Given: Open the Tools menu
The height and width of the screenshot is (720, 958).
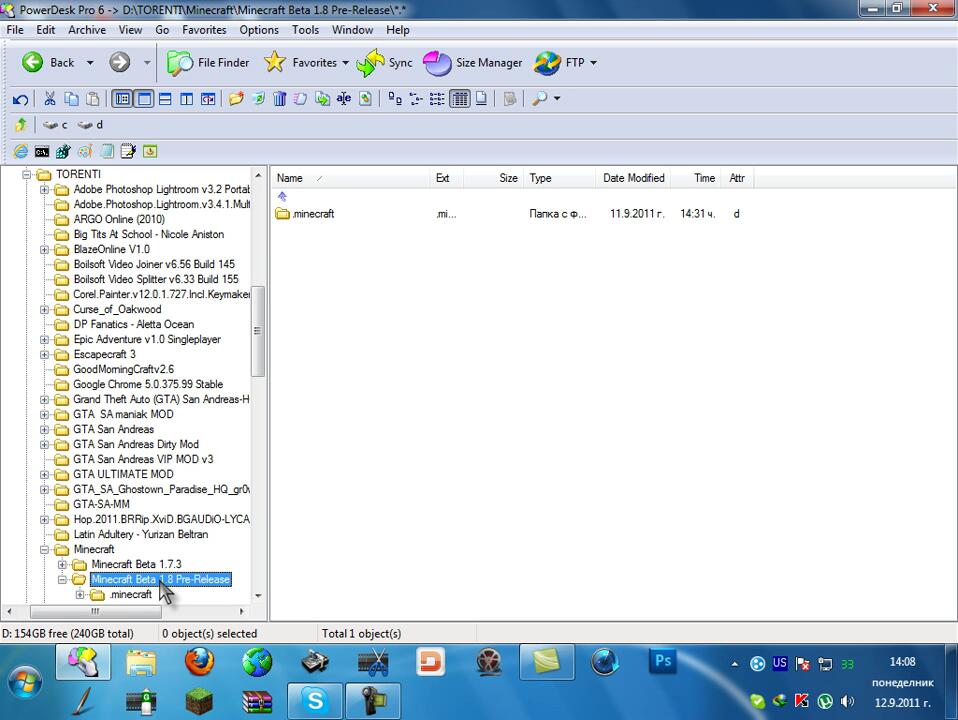Looking at the screenshot, I should coord(305,30).
